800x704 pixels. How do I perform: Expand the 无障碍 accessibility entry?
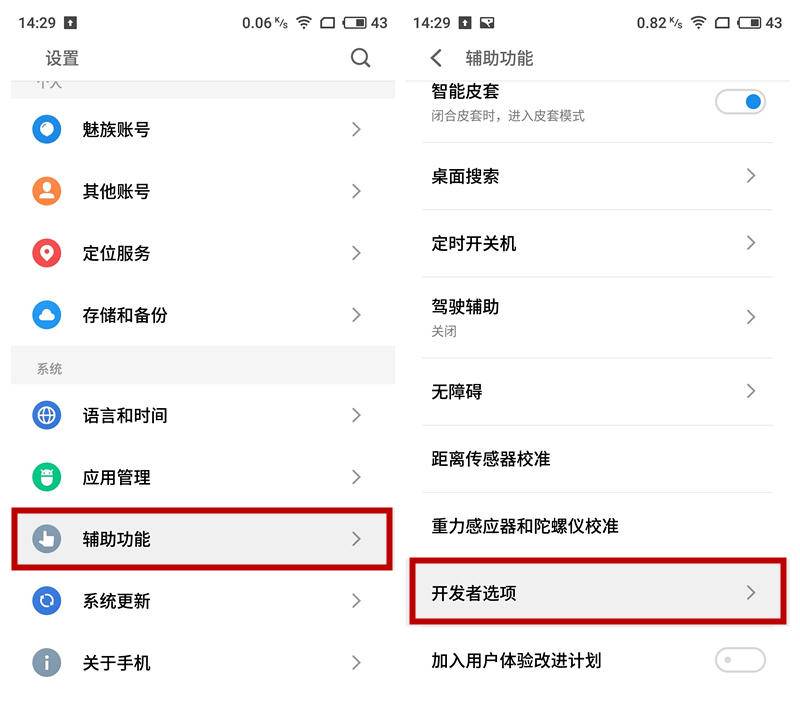751,391
